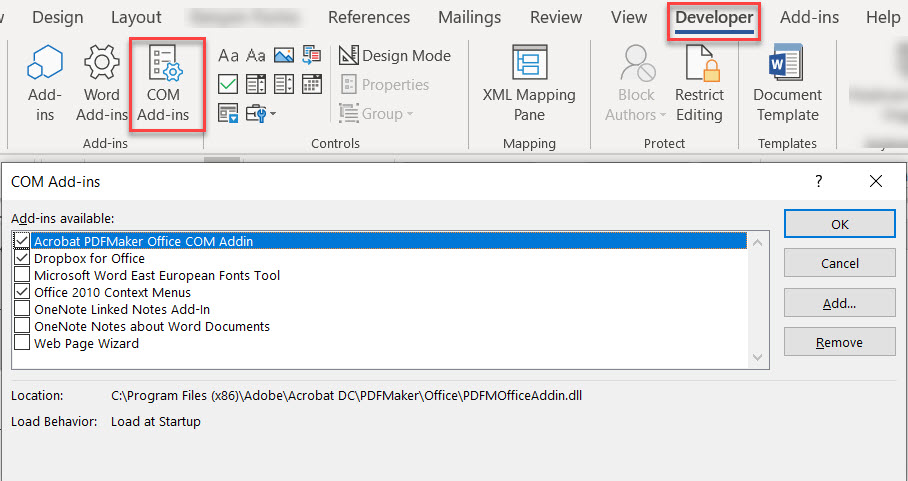The width and height of the screenshot is (908, 481).
Task: Open Restrict Editing
Action: [x=699, y=84]
